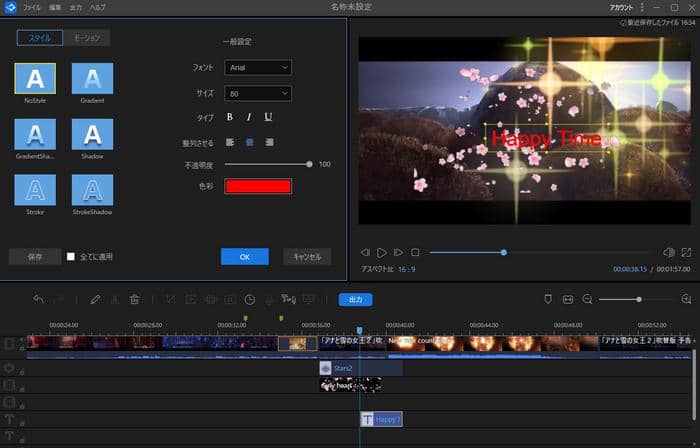
Task: Choose the StrokeShadow text style
Action: pos(92,190)
